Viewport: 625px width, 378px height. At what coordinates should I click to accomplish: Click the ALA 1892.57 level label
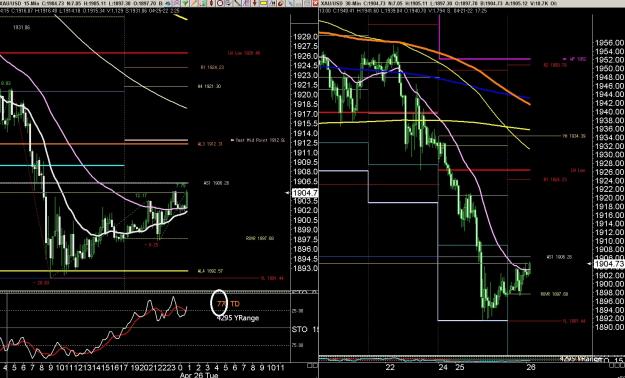tap(210, 271)
